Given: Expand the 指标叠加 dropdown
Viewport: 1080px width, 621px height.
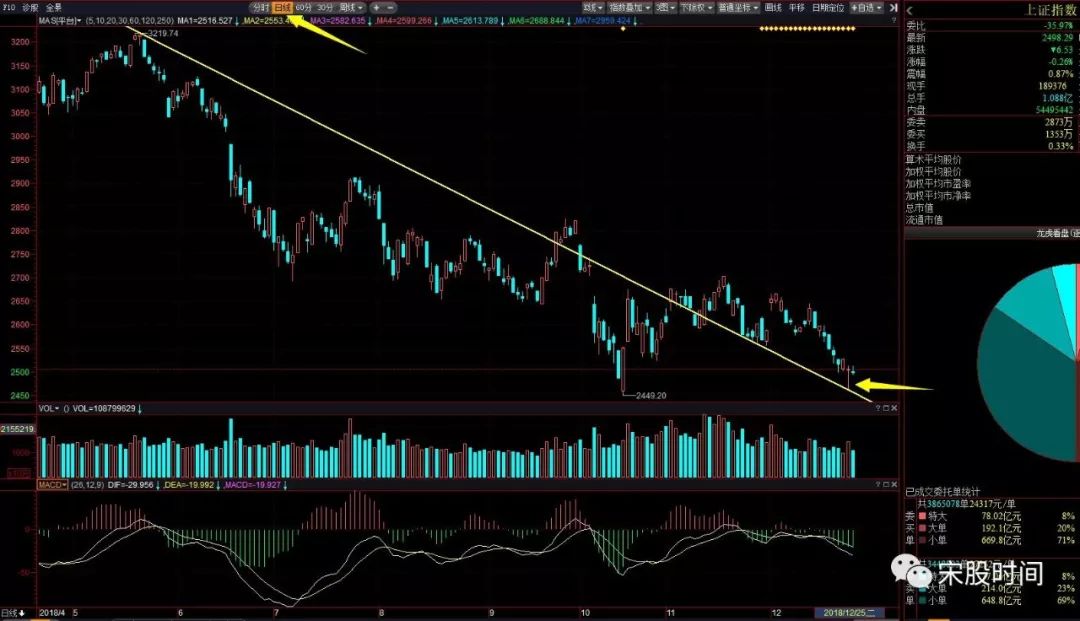Looking at the screenshot, I should (x=629, y=7).
